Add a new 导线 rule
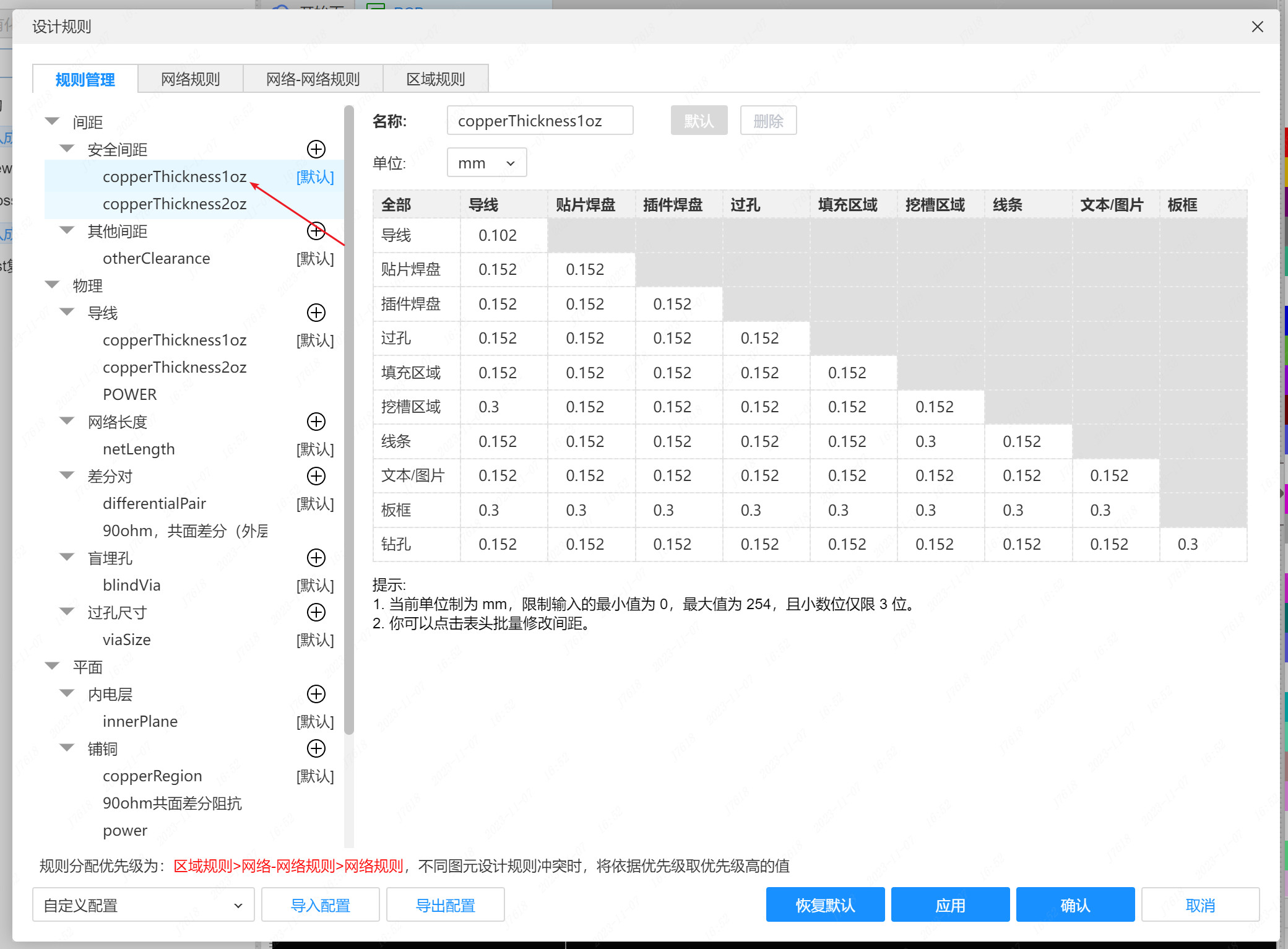Screen dimensions: 1288x949 316,313
